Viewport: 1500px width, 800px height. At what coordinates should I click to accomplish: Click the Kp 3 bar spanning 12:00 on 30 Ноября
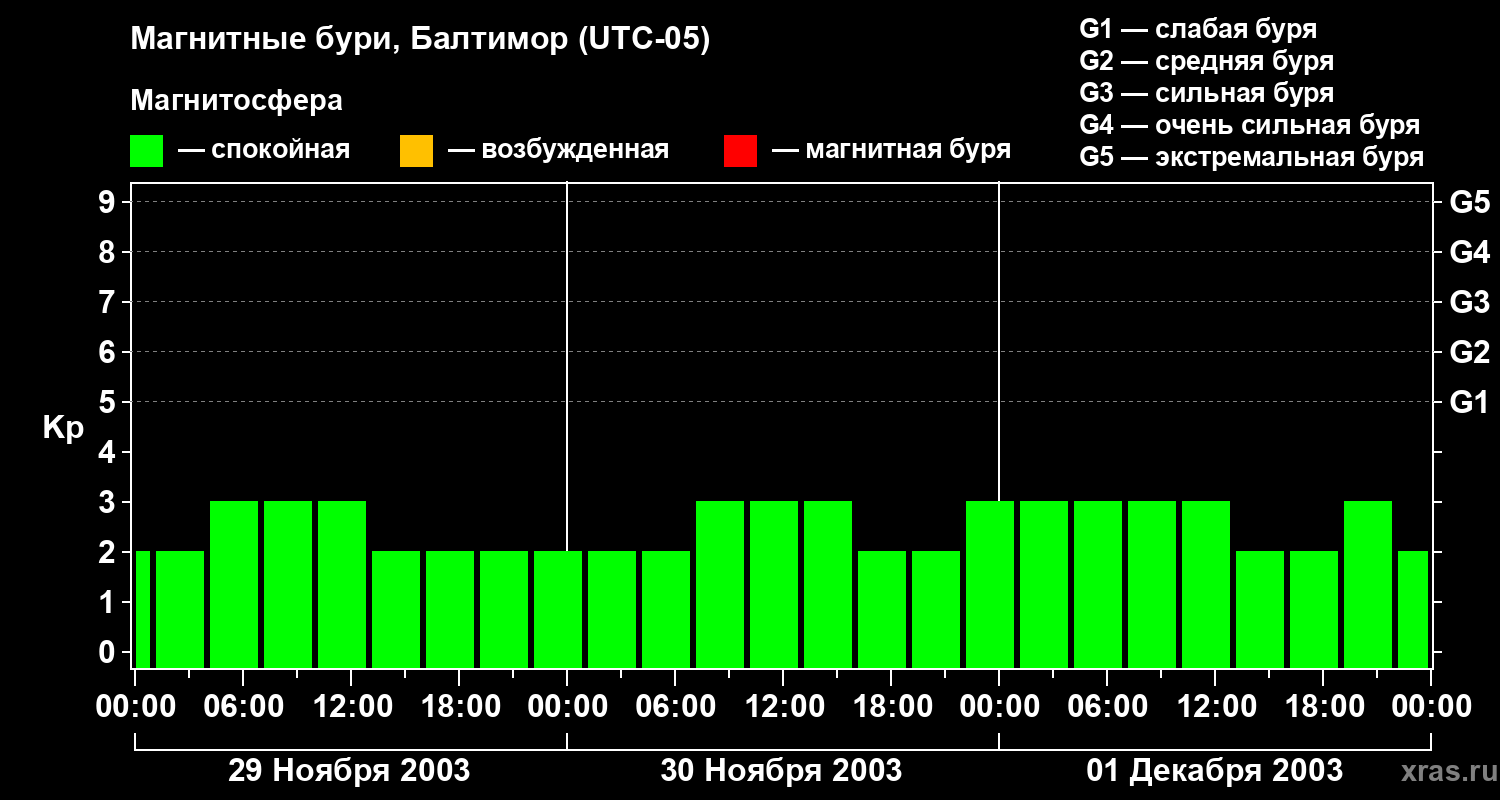tap(774, 584)
